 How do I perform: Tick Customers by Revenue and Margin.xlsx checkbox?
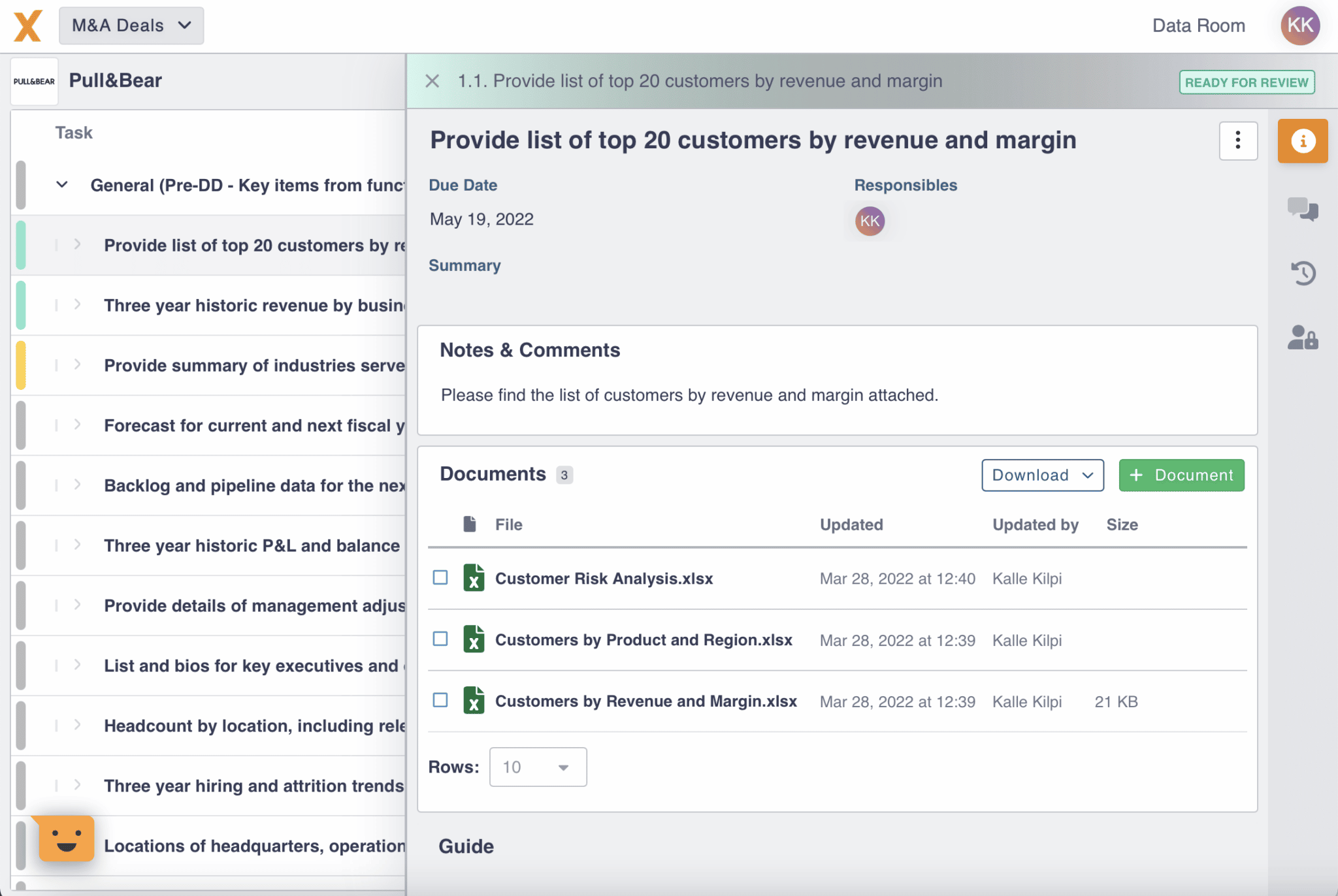click(440, 700)
